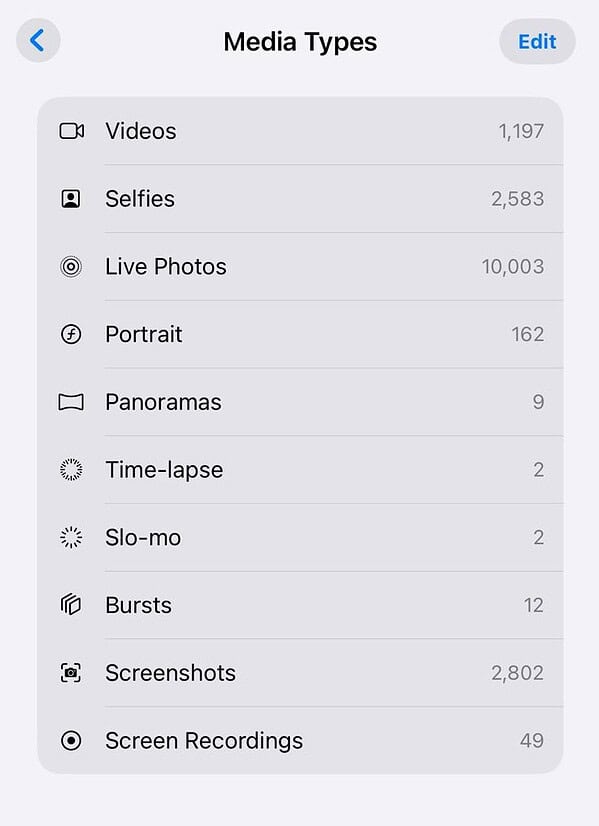Select the Portrait depth-effect icon
Viewport: 599px width, 826px height.
(69, 334)
